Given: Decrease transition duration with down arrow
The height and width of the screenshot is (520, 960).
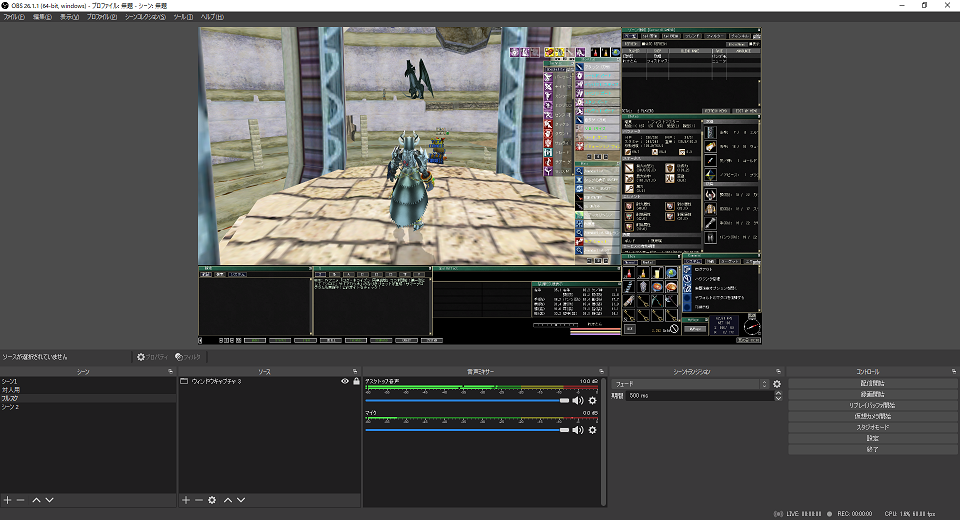Looking at the screenshot, I should click(778, 399).
